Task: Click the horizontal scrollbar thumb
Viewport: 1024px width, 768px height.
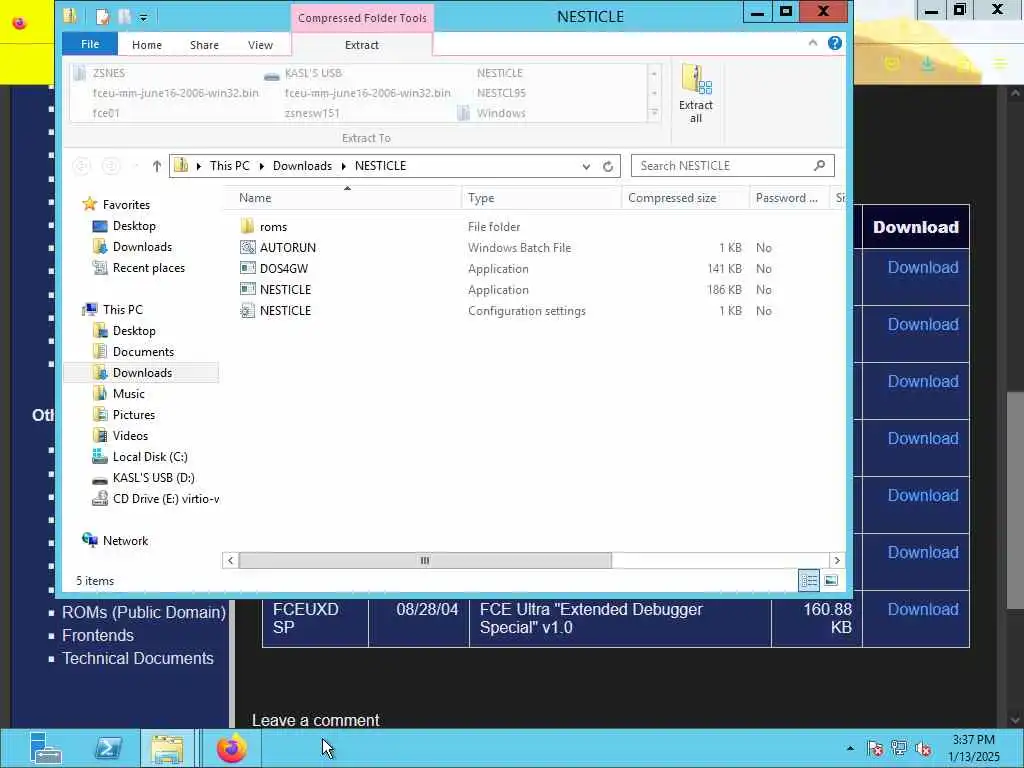Action: click(425, 560)
